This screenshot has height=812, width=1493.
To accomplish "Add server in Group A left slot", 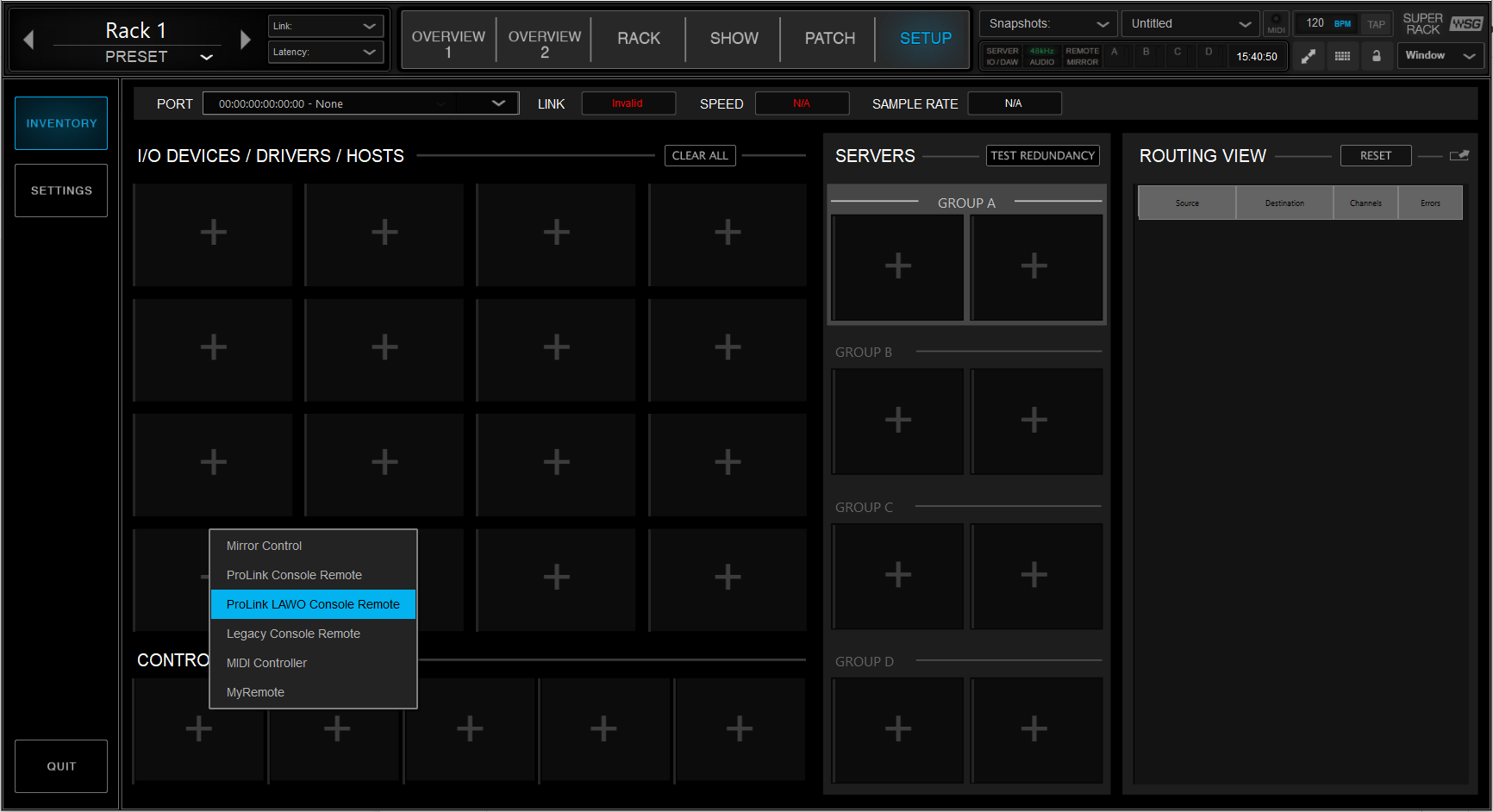I will click(898, 266).
